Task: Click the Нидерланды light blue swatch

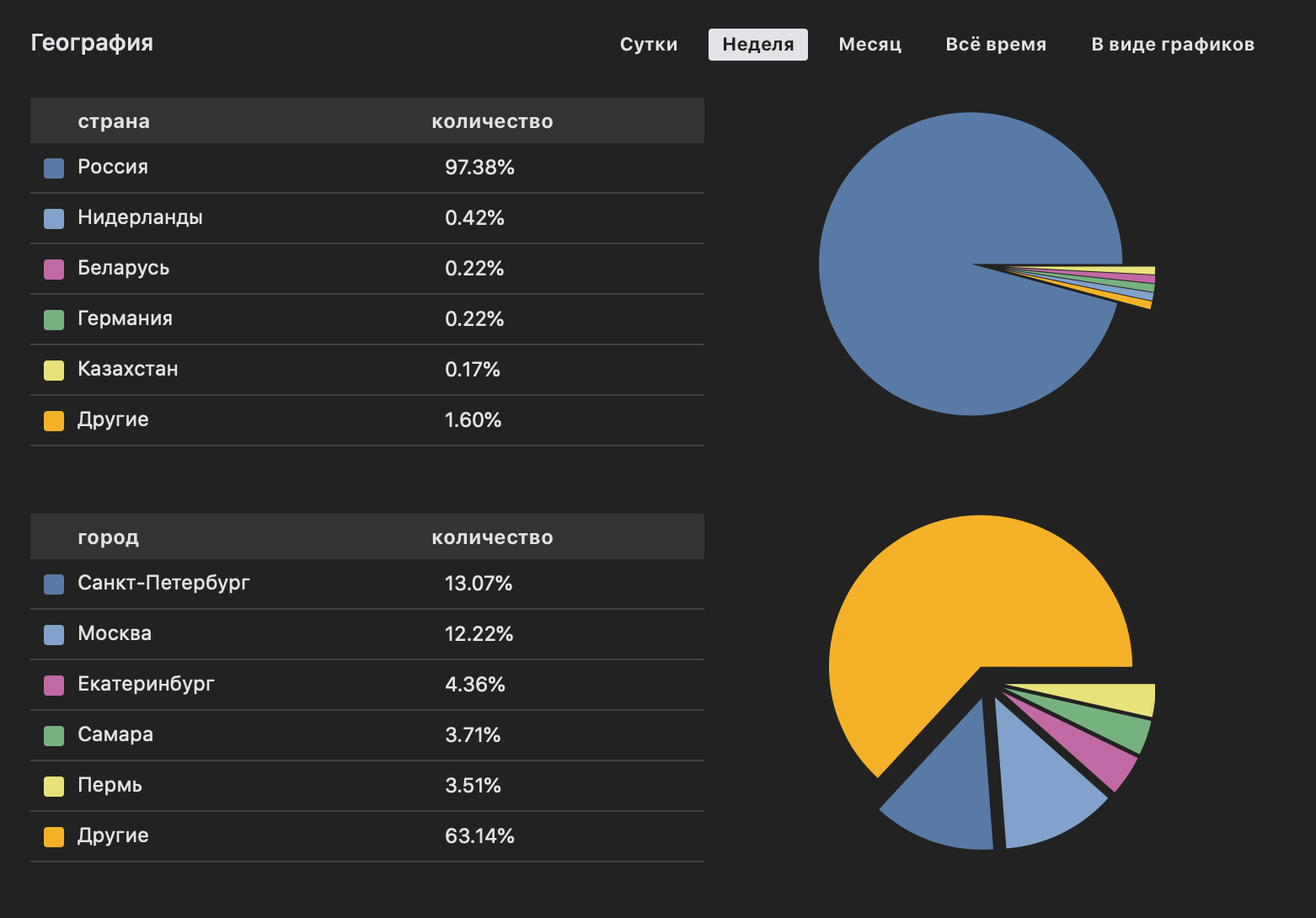Action: 54,219
